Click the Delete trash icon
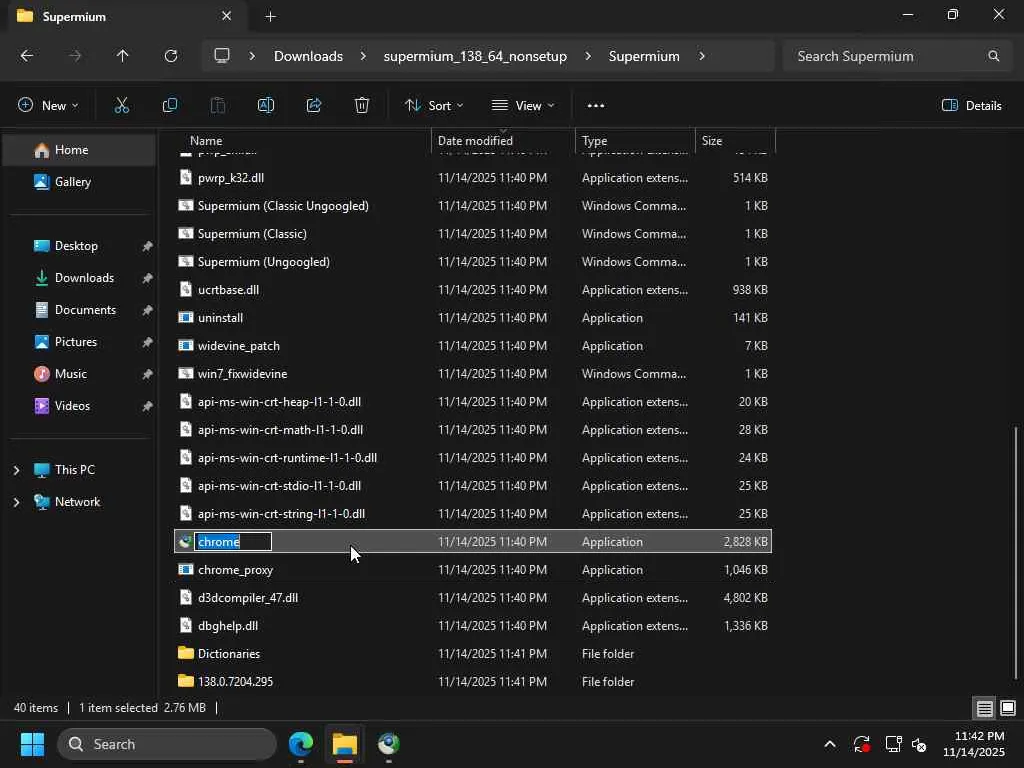Viewport: 1024px width, 768px height. pyautogui.click(x=362, y=105)
